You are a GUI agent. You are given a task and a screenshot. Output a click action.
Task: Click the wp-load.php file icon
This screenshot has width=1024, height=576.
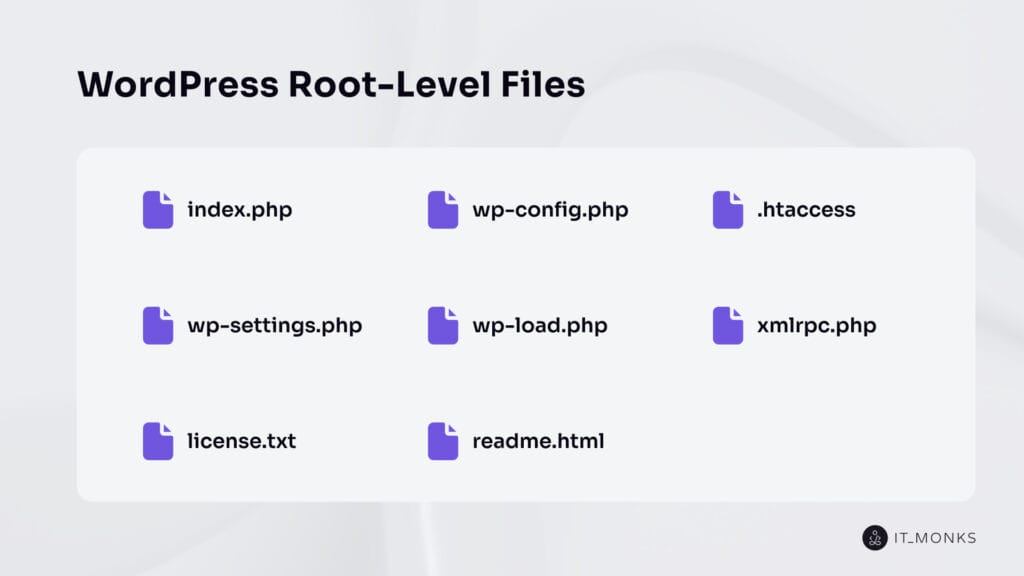pos(443,326)
